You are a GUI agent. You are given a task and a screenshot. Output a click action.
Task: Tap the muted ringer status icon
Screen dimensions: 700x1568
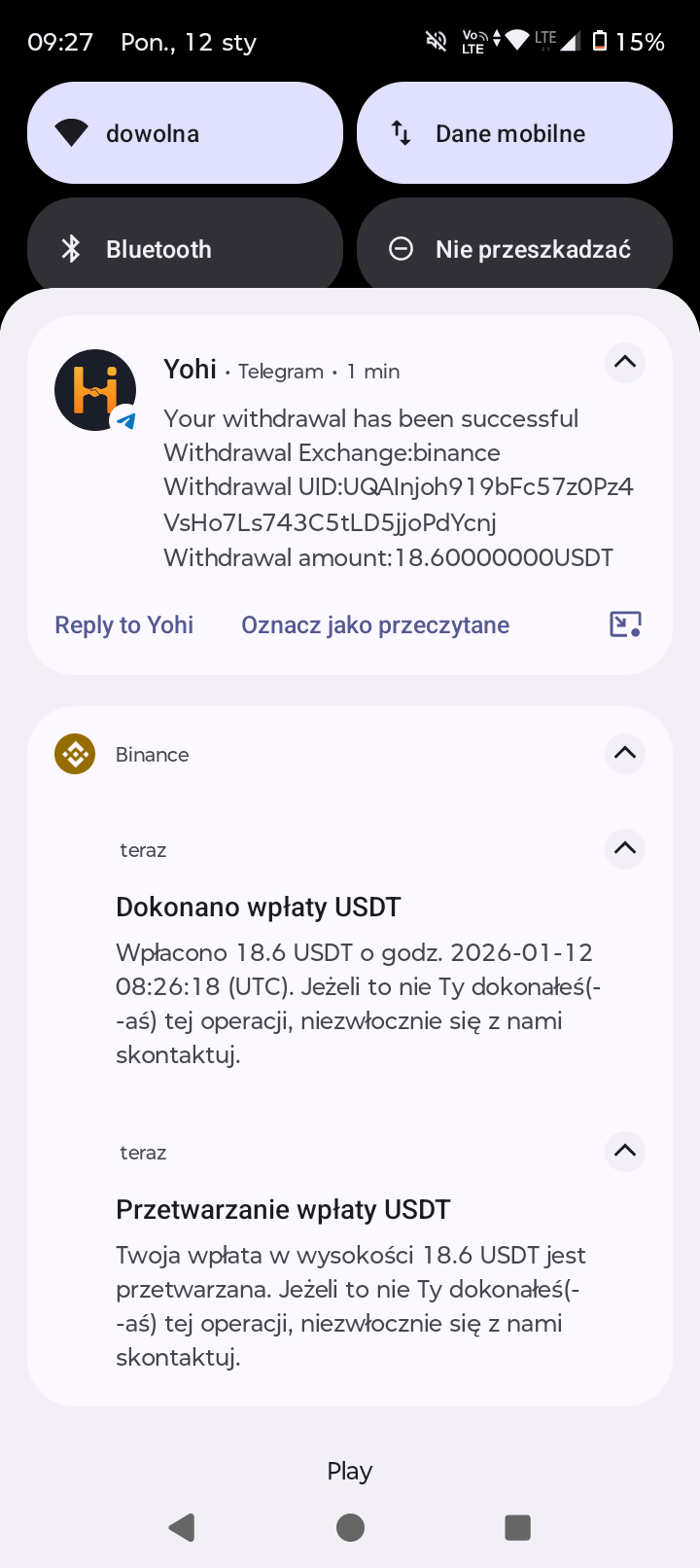437,41
